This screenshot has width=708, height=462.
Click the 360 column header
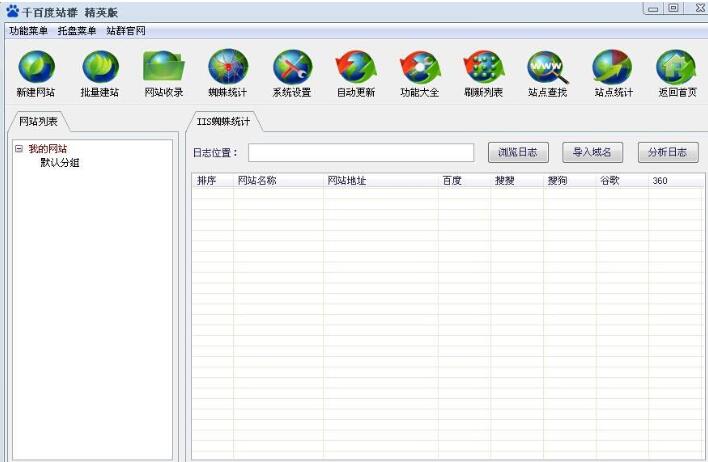tap(675, 181)
